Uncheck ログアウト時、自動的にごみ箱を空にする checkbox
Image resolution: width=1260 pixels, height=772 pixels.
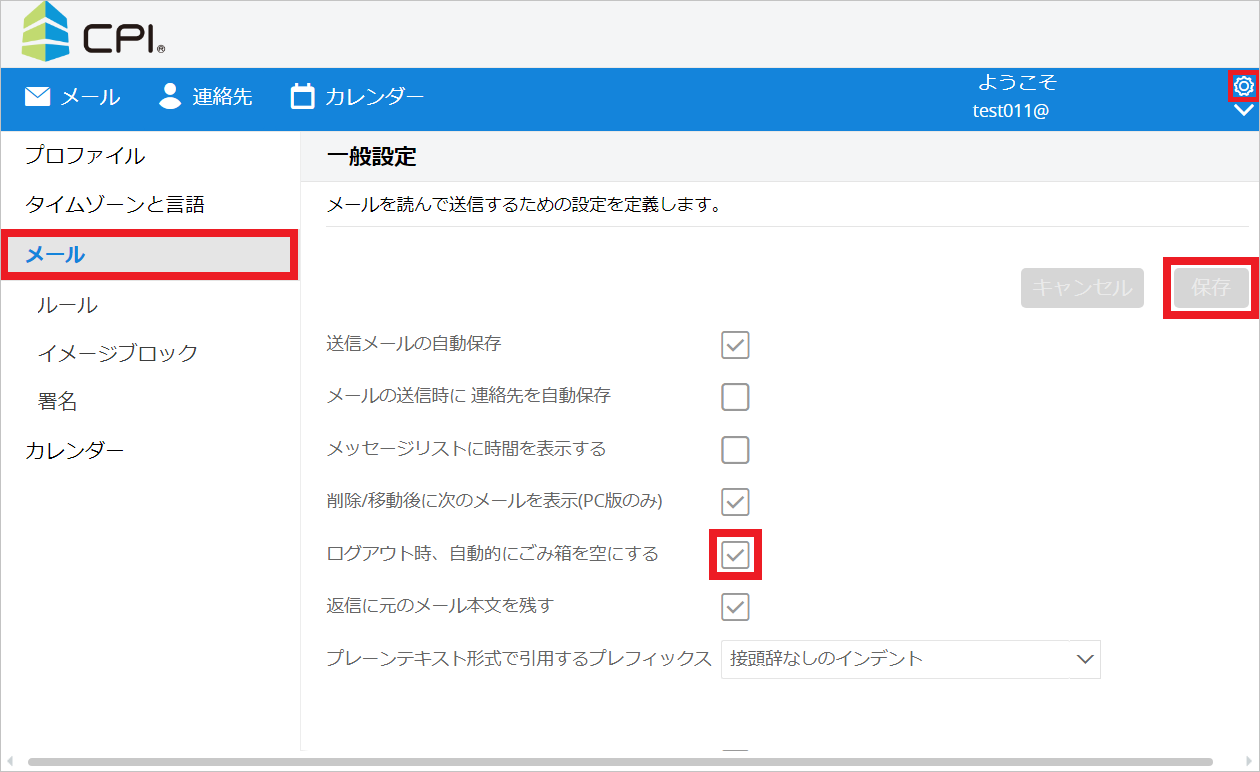click(x=735, y=555)
